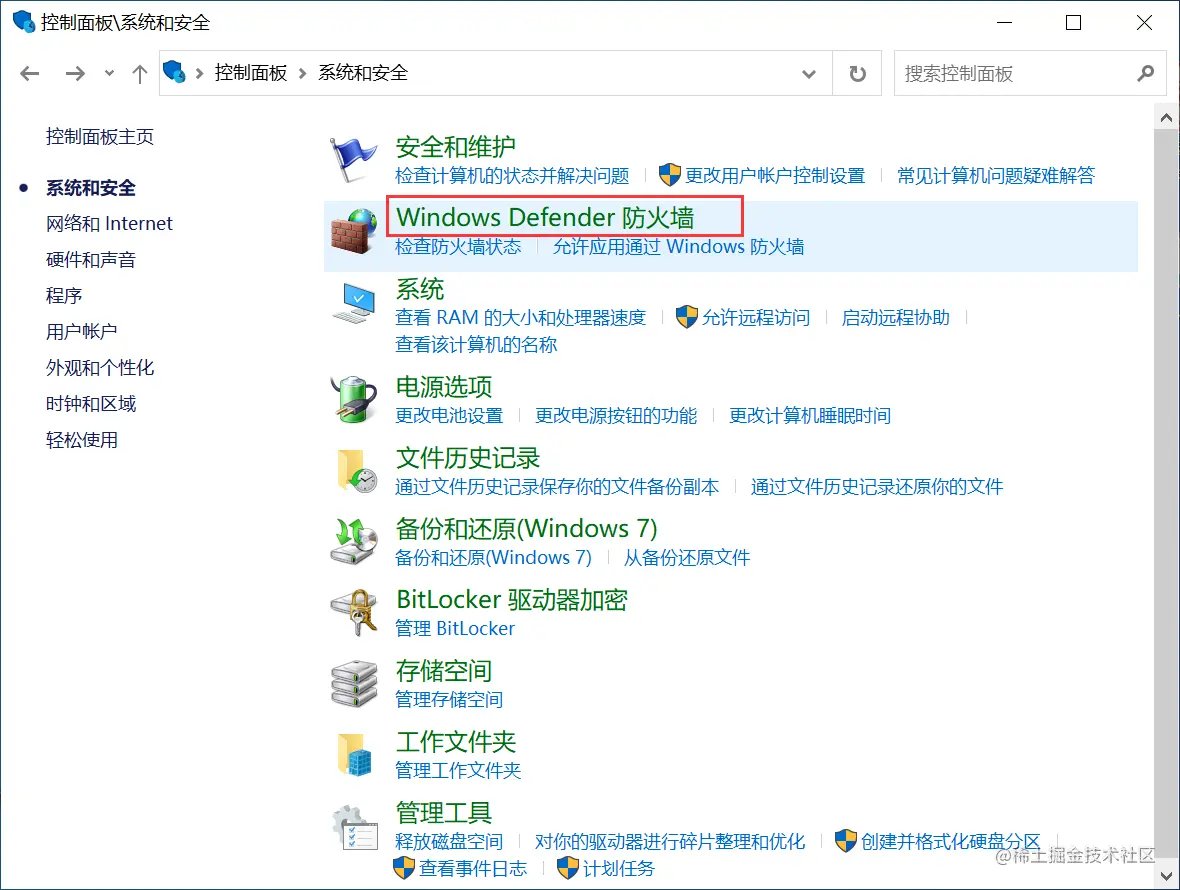The image size is (1180, 890).
Task: Select 时钟和区域 category
Action: pyautogui.click(x=90, y=404)
